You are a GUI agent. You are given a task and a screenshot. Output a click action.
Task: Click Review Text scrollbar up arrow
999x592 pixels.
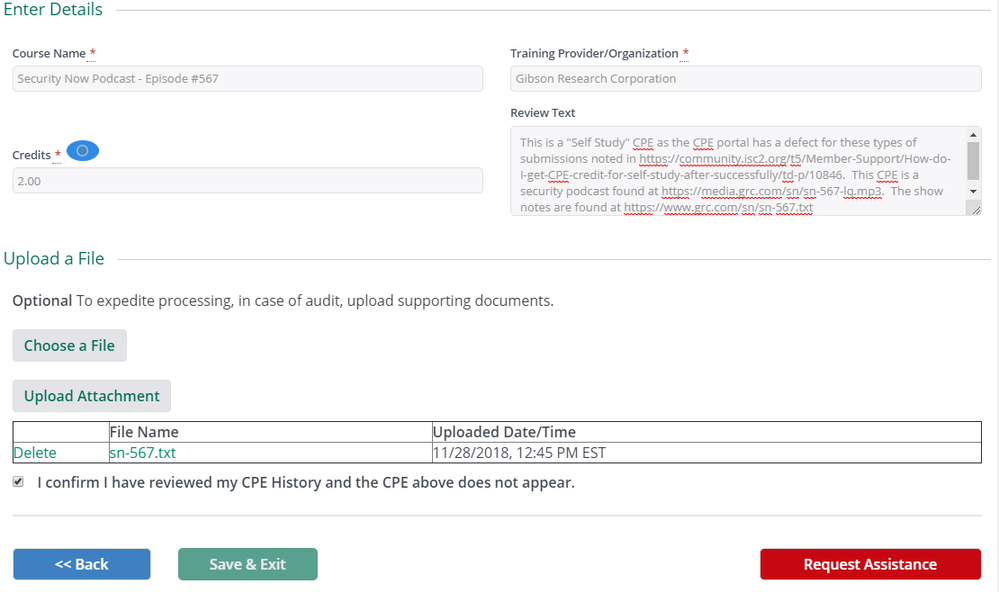point(974,134)
